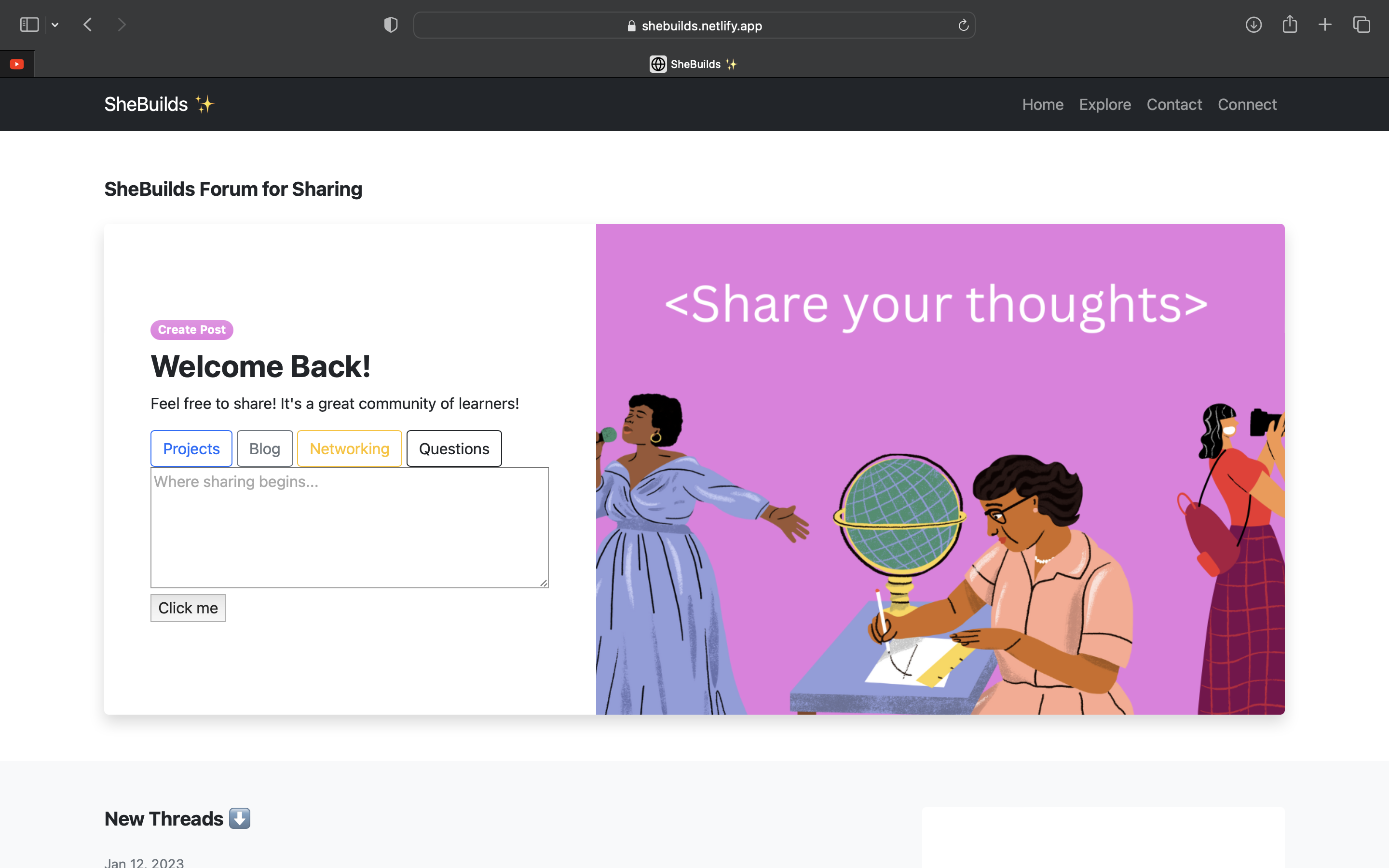
Task: Reload the page with the refresh icon
Action: coord(963,25)
